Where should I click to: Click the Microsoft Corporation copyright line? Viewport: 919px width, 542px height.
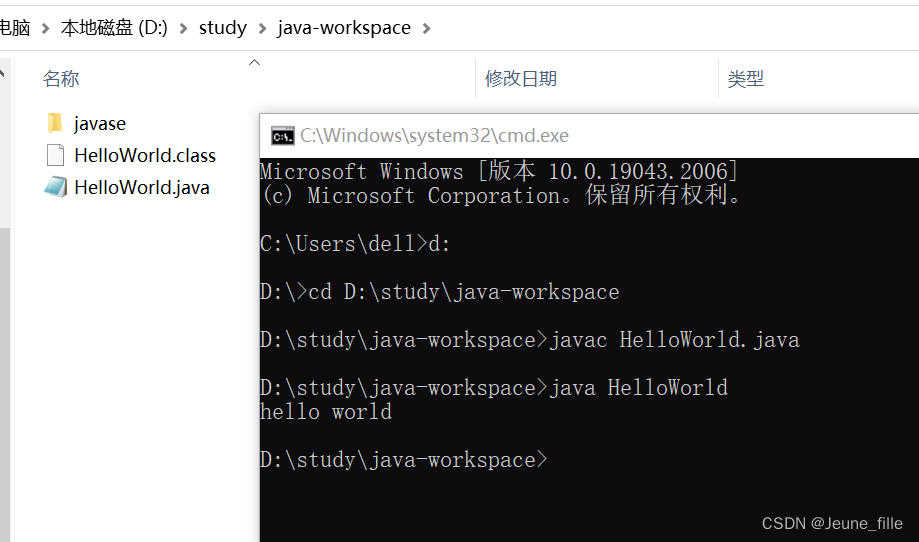[x=502, y=195]
